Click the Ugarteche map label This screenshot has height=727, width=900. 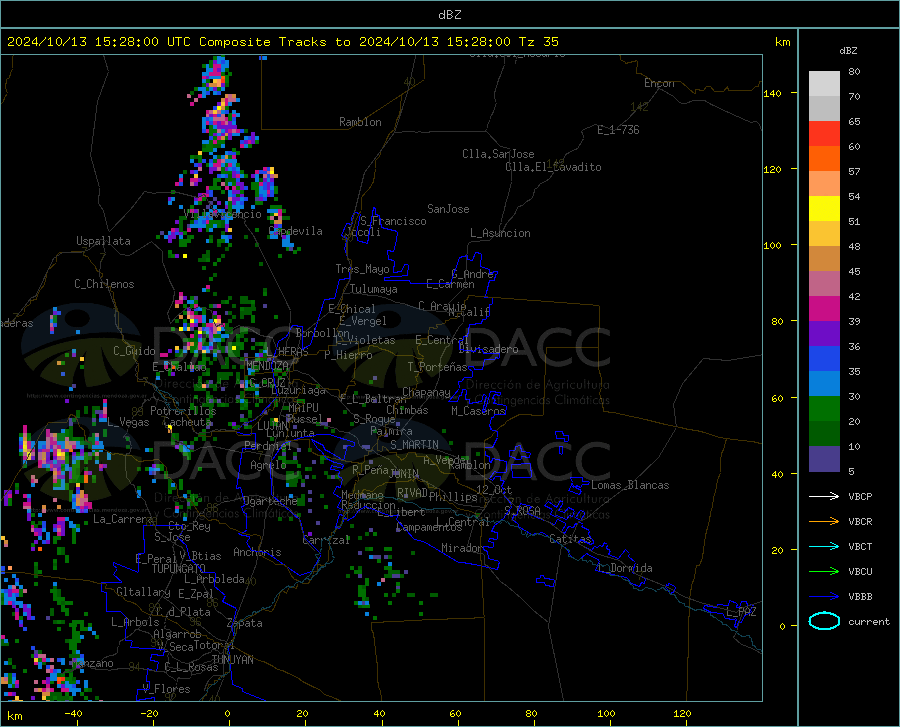(270, 501)
